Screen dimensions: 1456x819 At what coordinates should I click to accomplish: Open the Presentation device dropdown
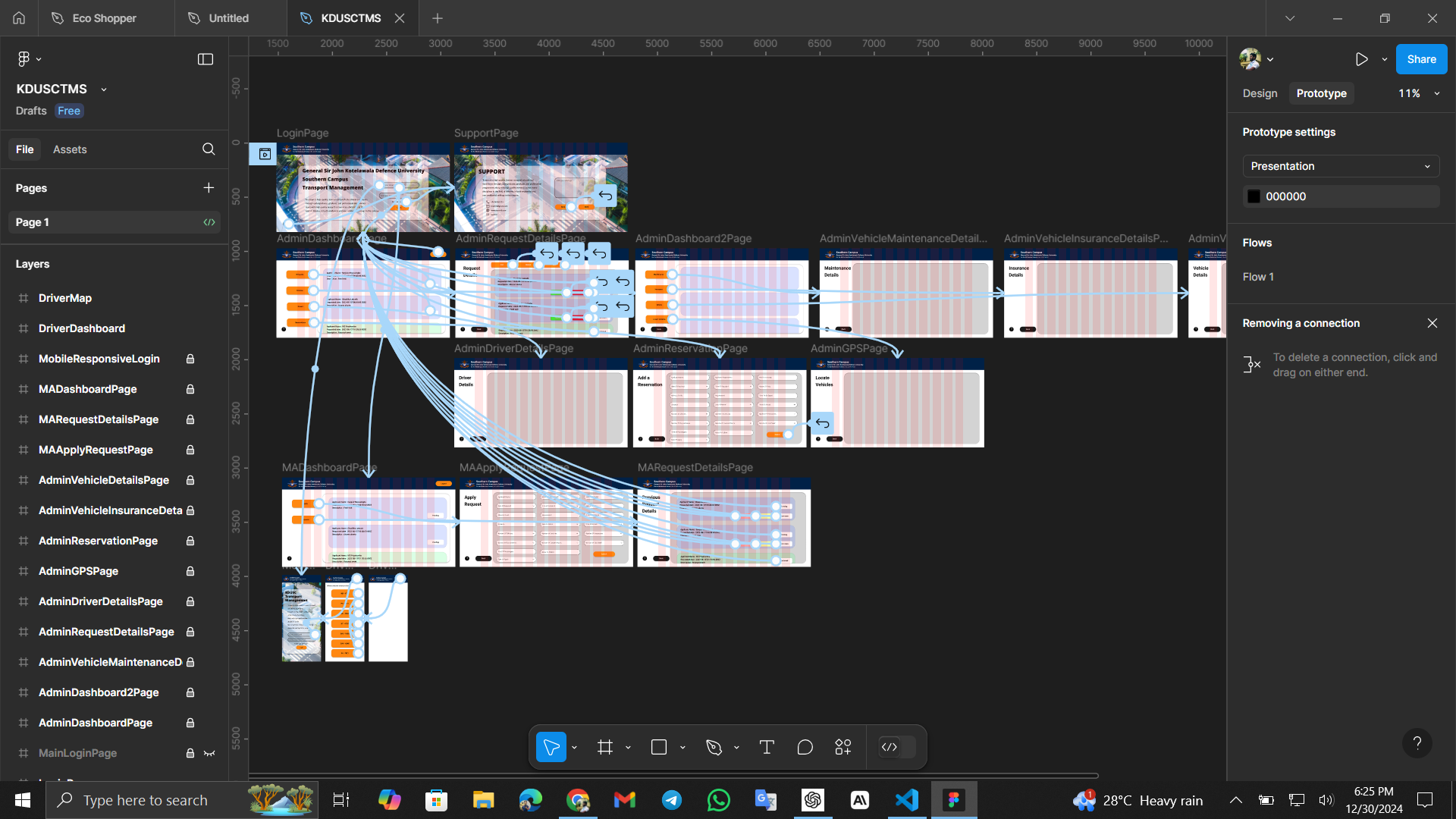click(1340, 166)
